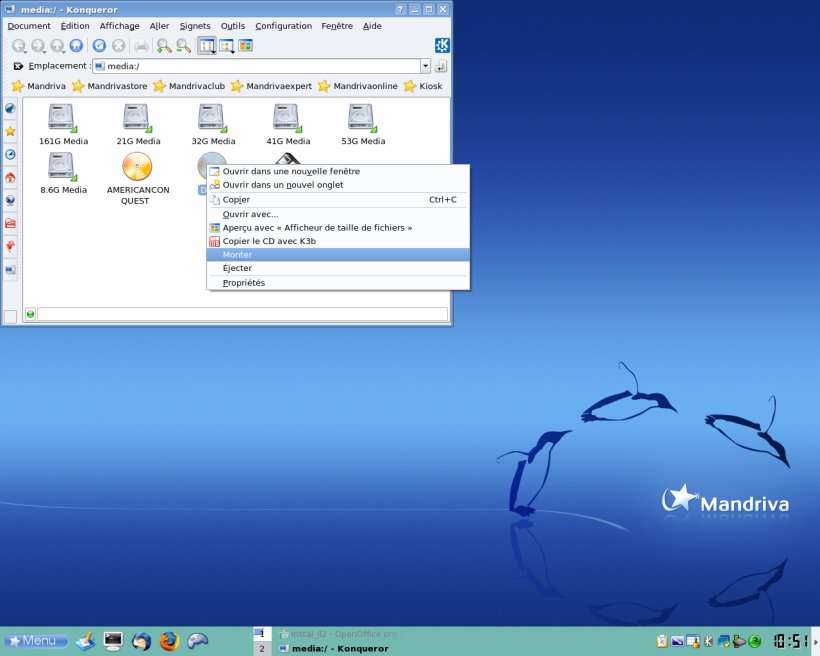Open the Édition menu
This screenshot has height=656, width=820.
tap(75, 26)
